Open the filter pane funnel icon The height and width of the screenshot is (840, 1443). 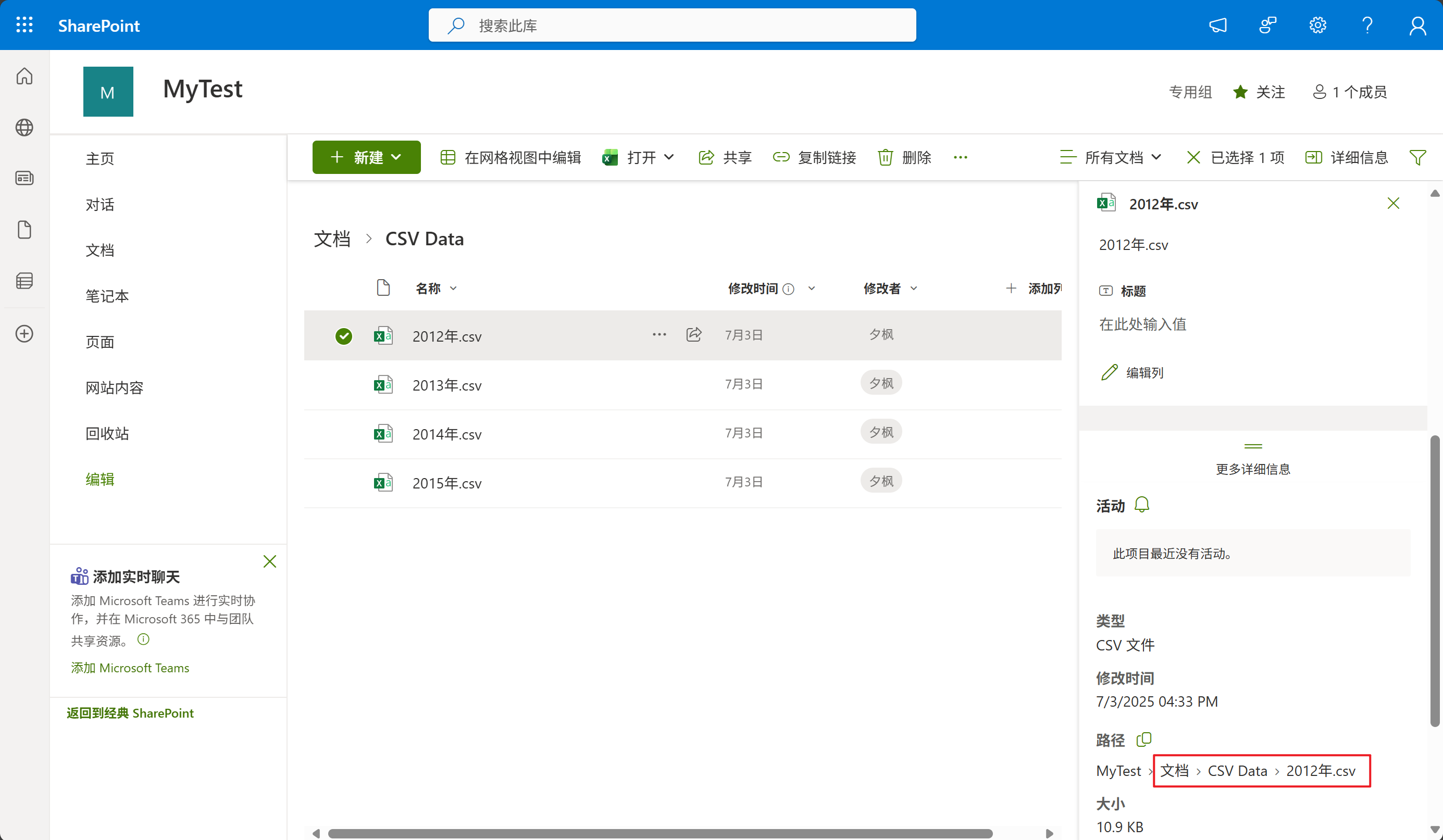pyautogui.click(x=1417, y=157)
